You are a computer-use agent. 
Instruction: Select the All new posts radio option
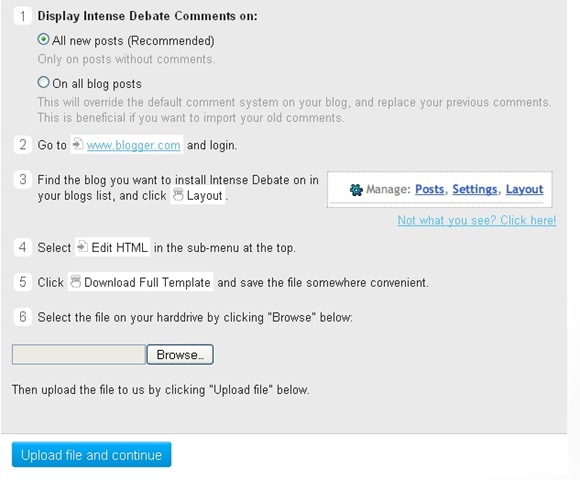(43, 39)
